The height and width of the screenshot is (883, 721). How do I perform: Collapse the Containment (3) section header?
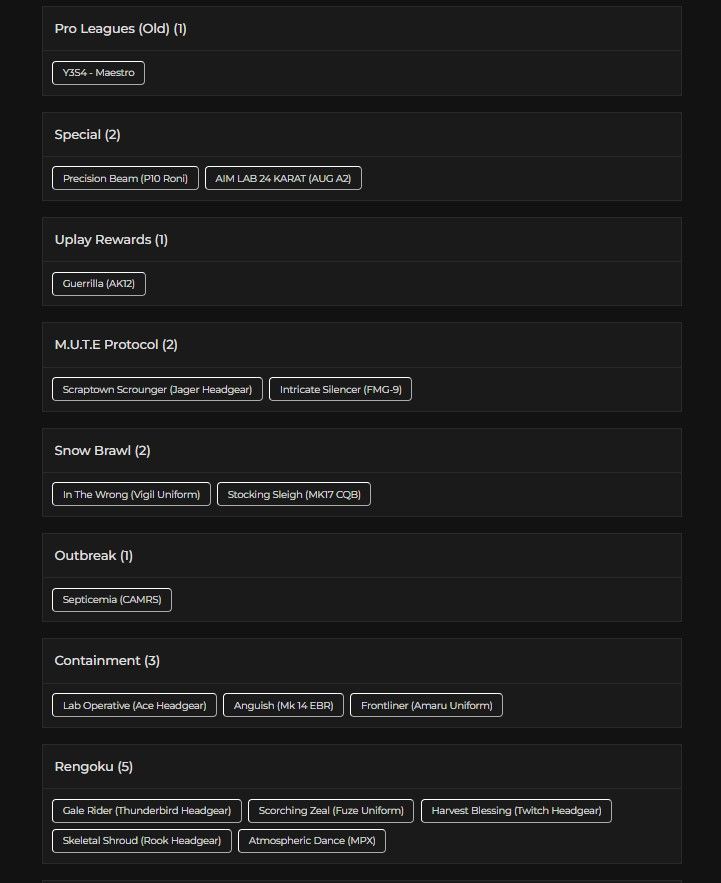coord(362,661)
